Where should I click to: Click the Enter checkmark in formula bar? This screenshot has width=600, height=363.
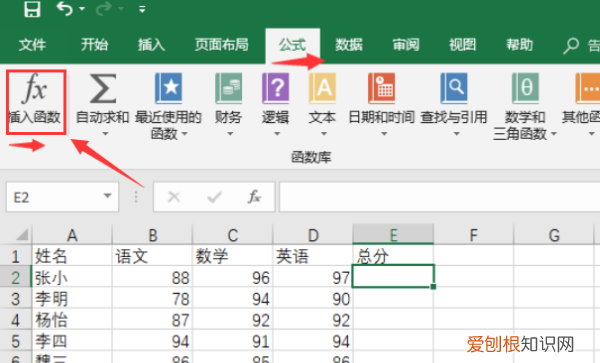click(214, 197)
